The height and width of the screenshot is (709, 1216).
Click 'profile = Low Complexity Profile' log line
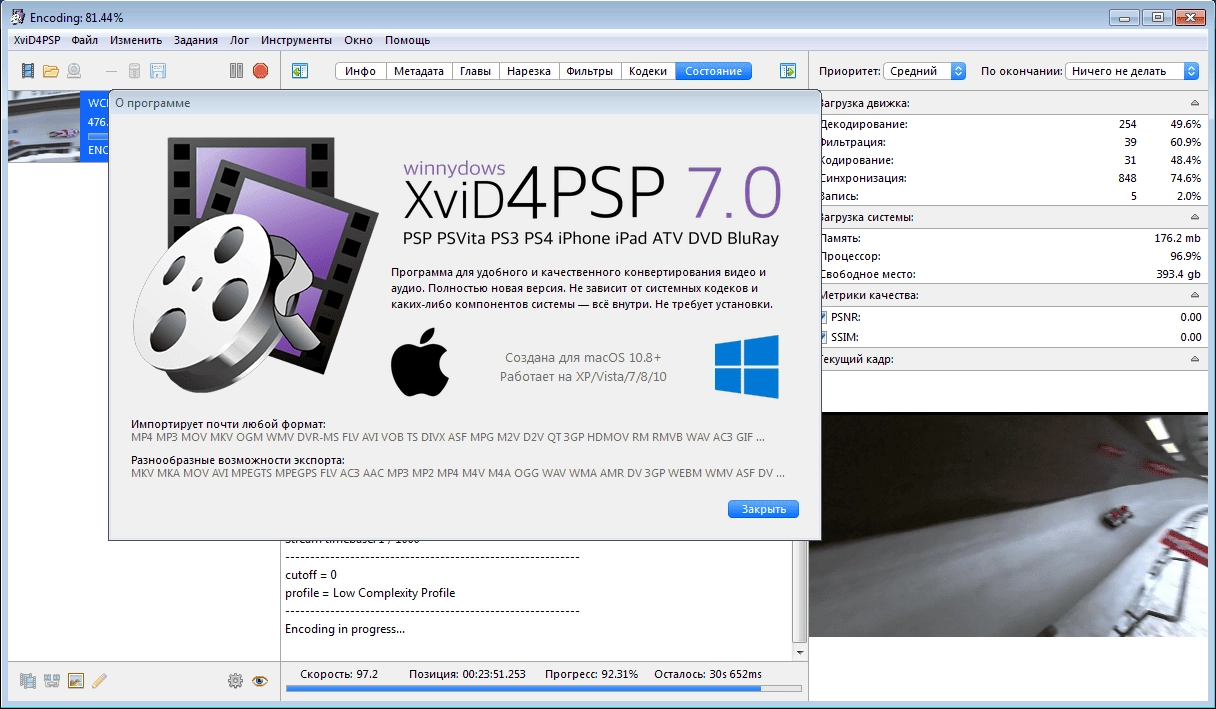pyautogui.click(x=370, y=593)
